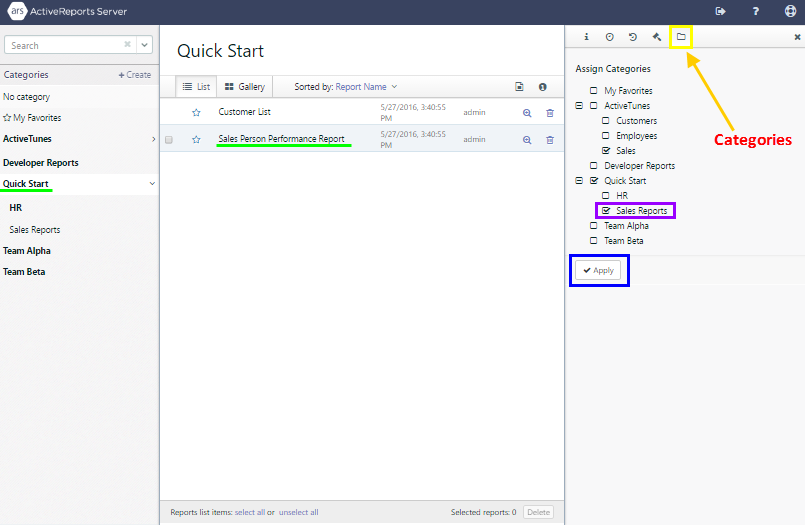
Task: Check the HR category box
Action: [606, 196]
